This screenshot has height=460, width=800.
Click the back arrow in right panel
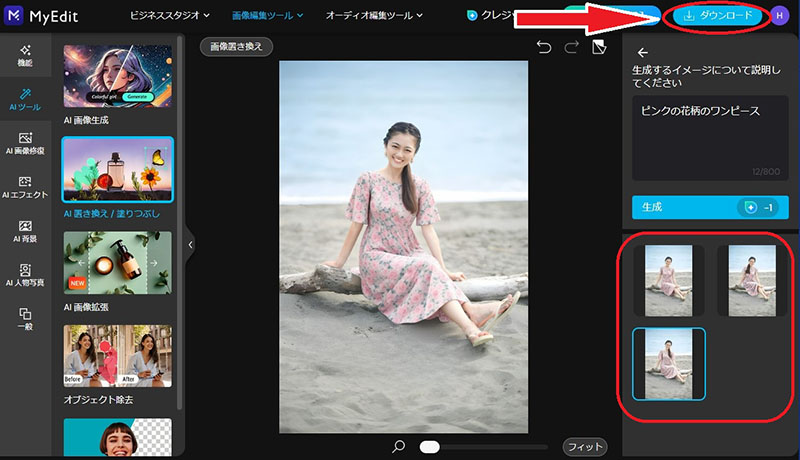coord(643,53)
